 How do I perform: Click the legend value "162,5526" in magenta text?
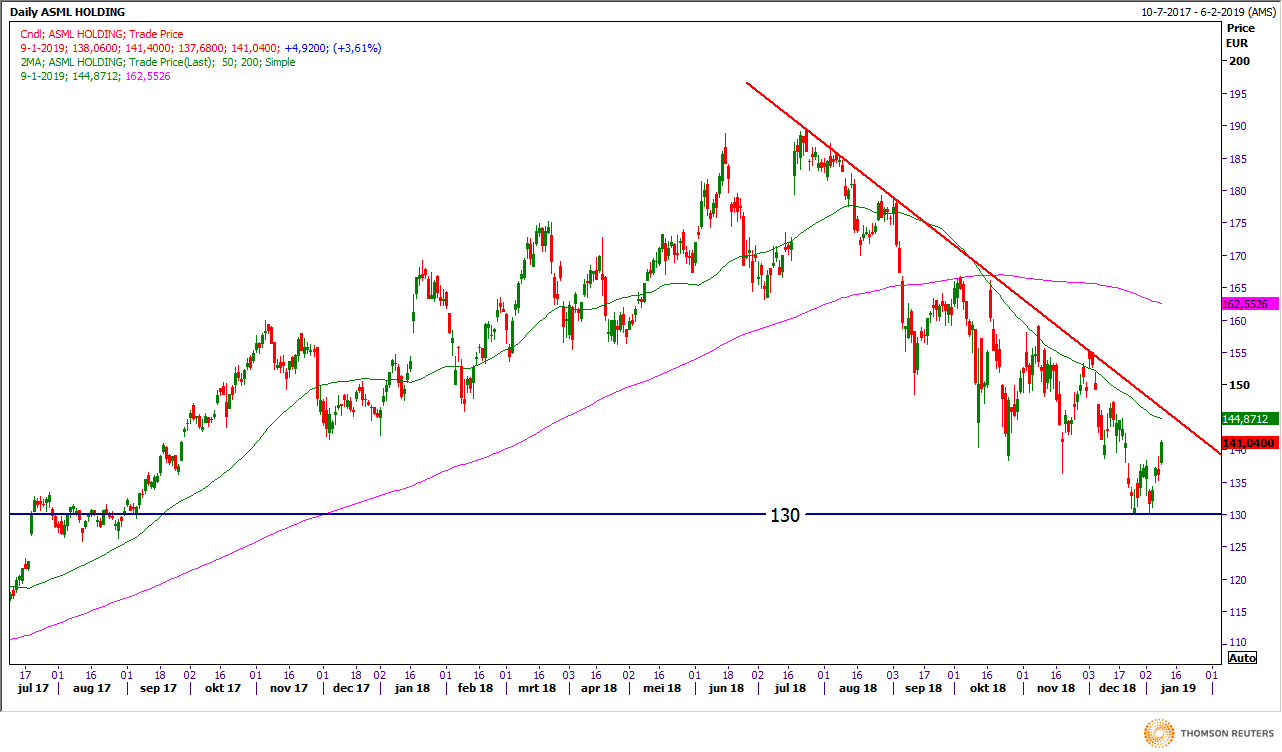(147, 76)
